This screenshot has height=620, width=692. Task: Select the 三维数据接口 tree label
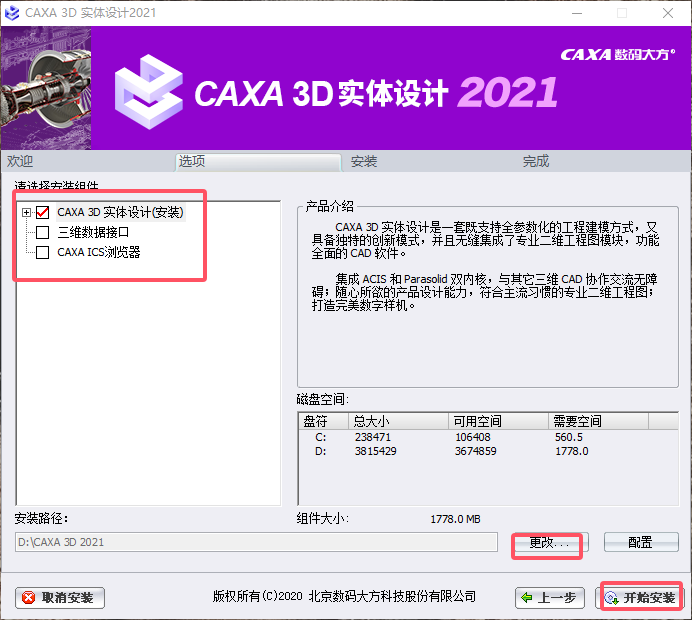pos(93,232)
